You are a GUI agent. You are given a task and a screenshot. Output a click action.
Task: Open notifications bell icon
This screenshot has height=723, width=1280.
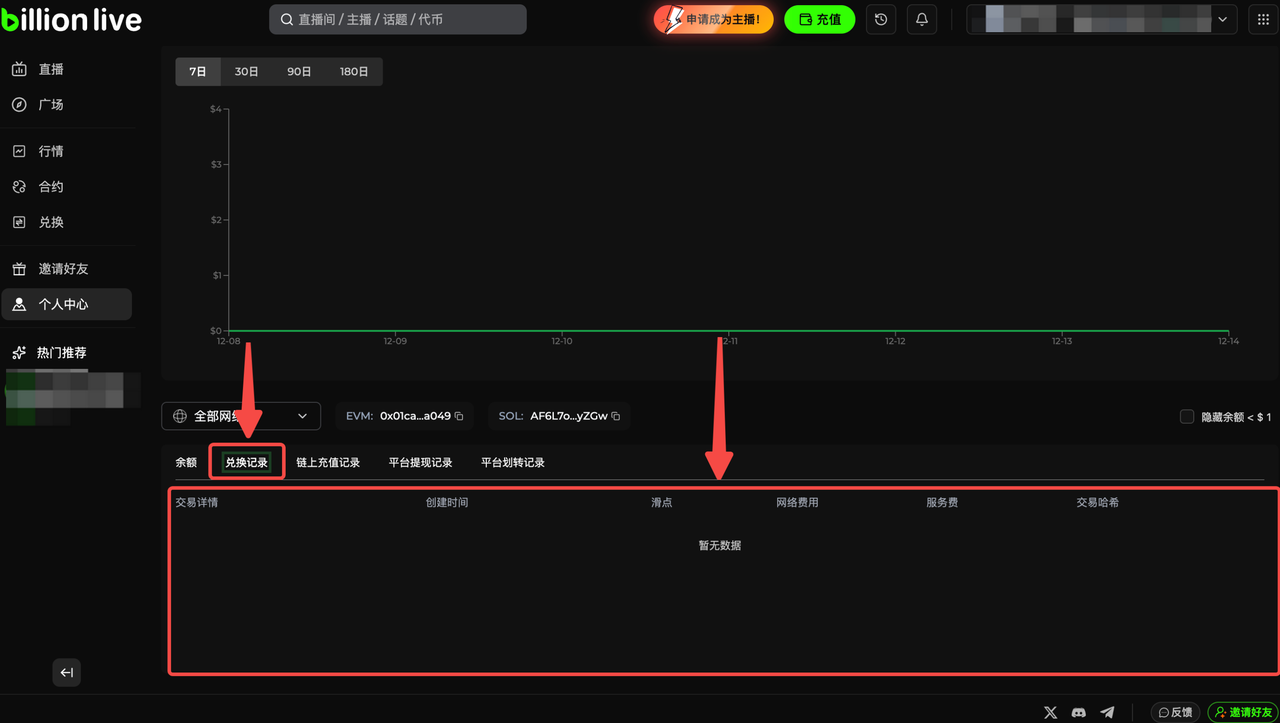(922, 20)
